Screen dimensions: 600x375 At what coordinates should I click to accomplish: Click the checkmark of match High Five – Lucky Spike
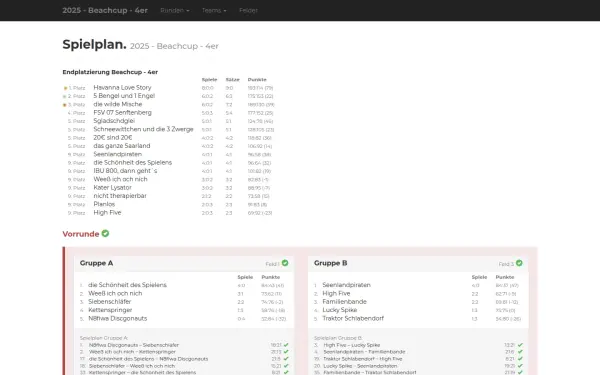point(520,345)
